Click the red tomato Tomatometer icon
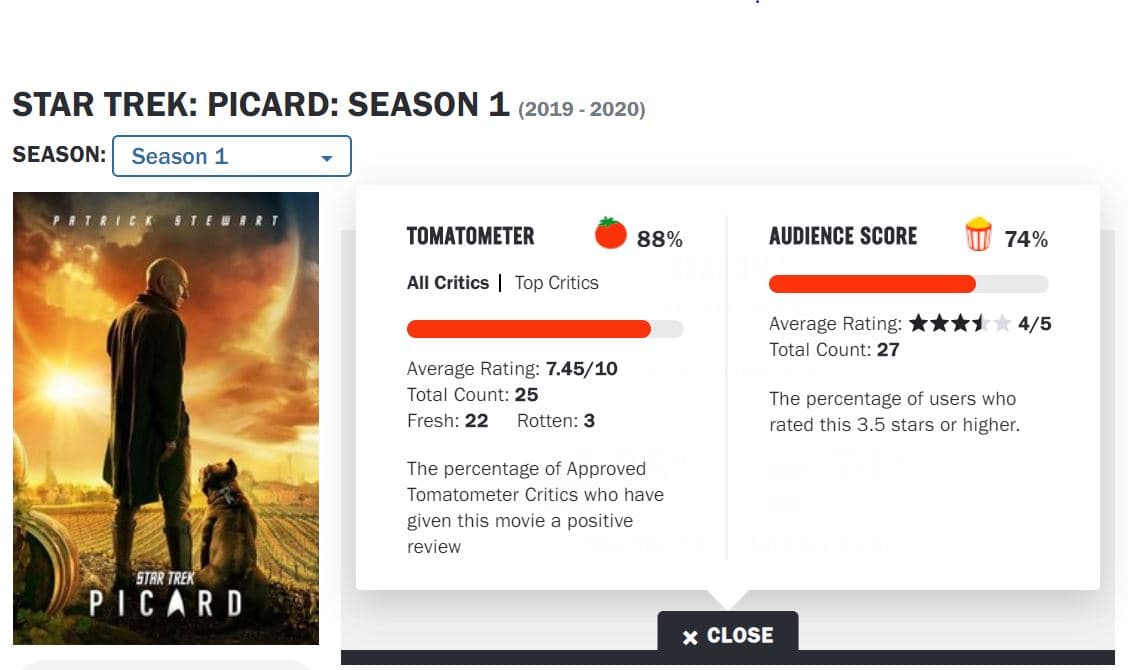Screen dimensions: 1128x670 point(610,233)
